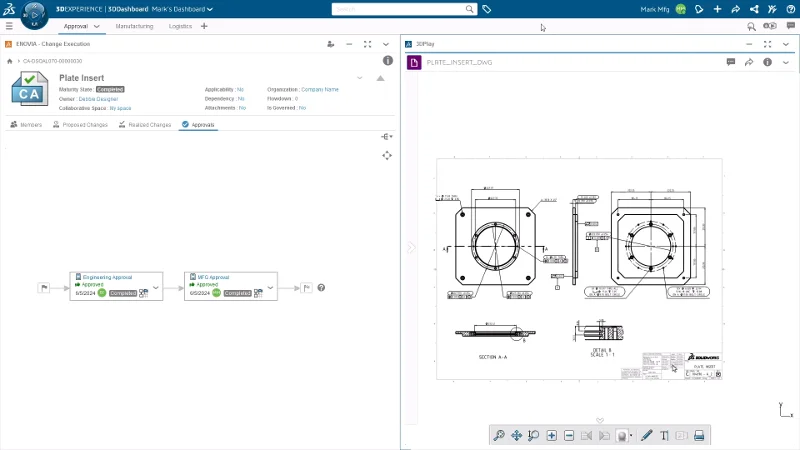
Task: Collapse Plate Insert header with up triangle
Action: pos(380,78)
